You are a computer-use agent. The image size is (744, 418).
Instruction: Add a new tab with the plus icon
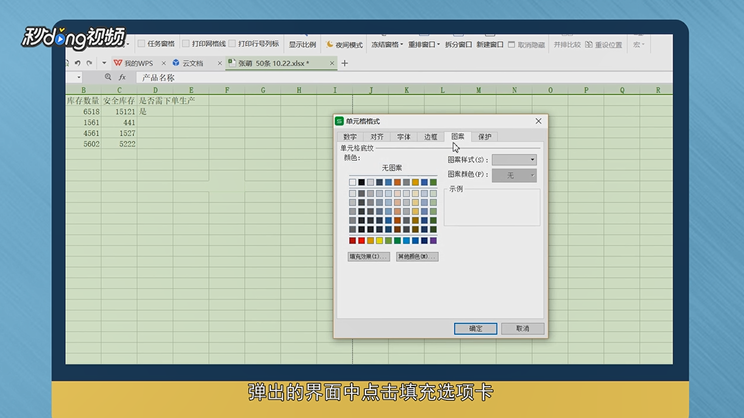click(344, 63)
